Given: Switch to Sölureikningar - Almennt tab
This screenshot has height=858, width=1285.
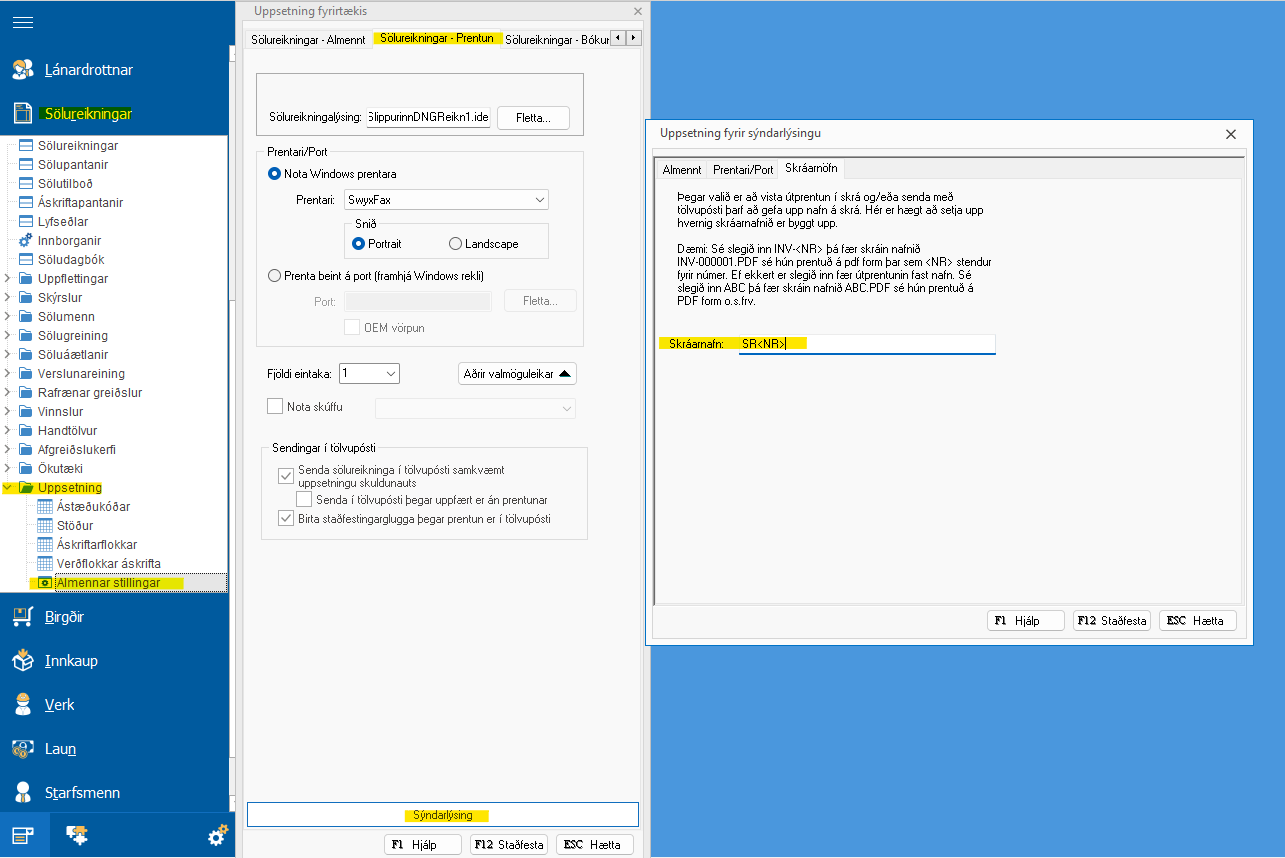Looking at the screenshot, I should tap(308, 39).
